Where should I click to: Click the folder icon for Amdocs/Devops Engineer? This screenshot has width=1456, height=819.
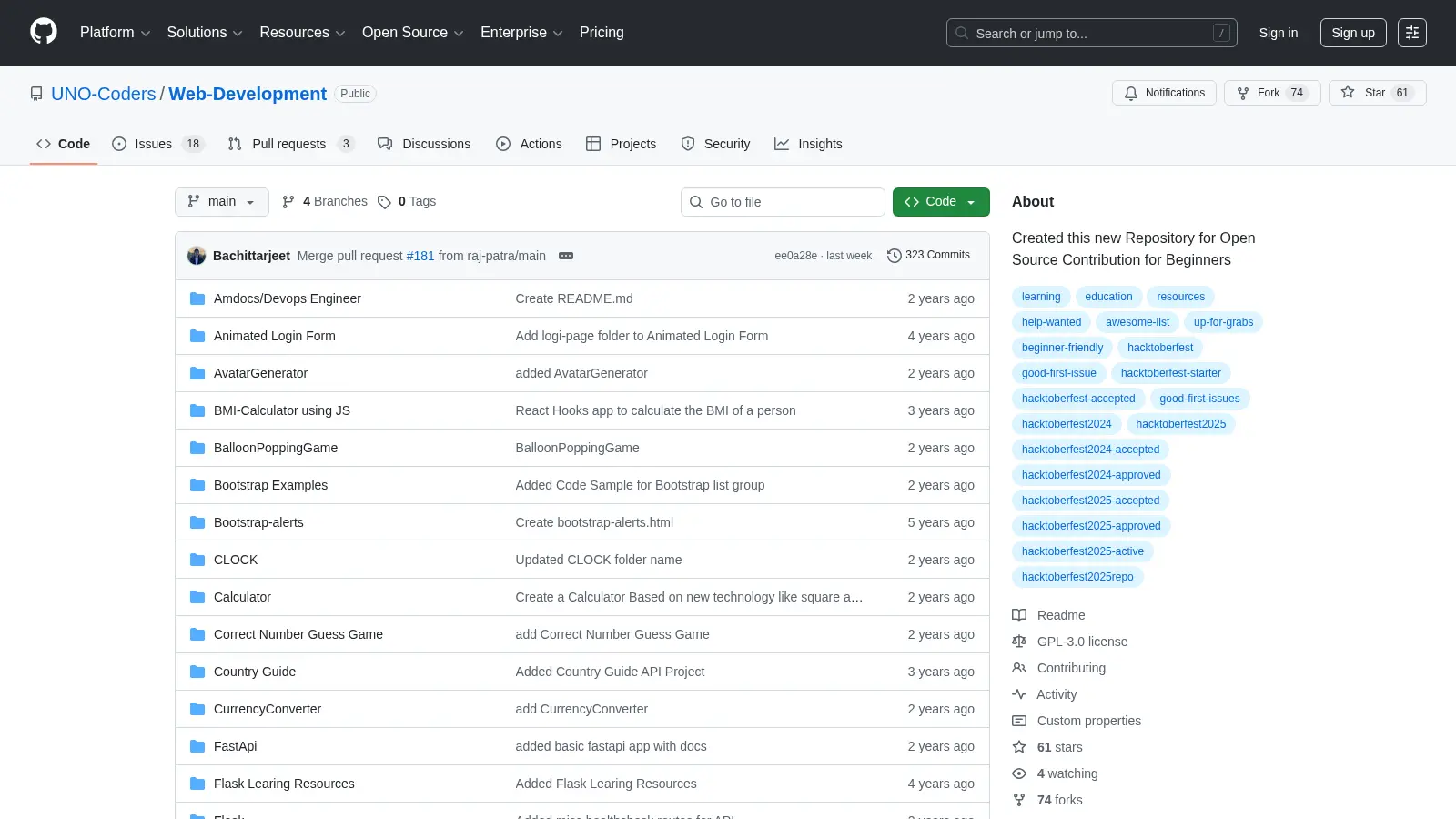coord(197,298)
